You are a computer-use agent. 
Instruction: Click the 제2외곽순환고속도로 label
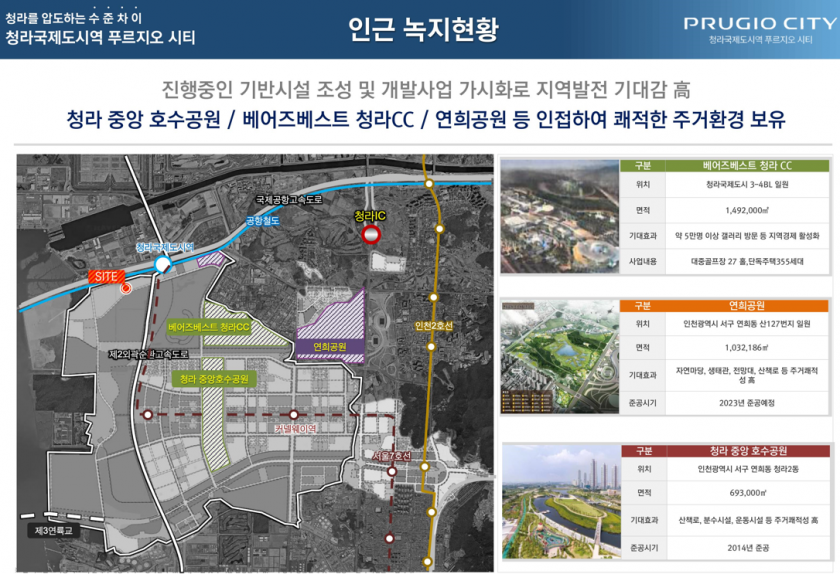pos(148,354)
